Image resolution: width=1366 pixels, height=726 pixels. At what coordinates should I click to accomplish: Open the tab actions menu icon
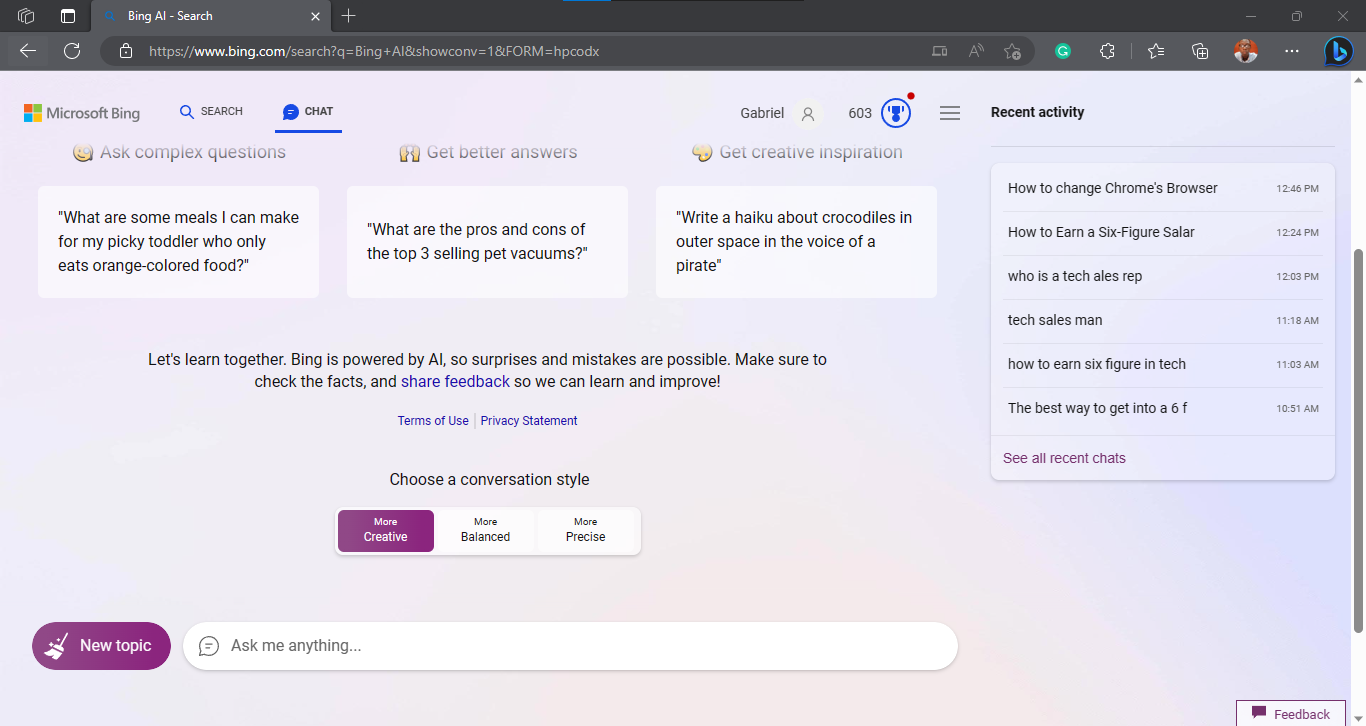(68, 16)
